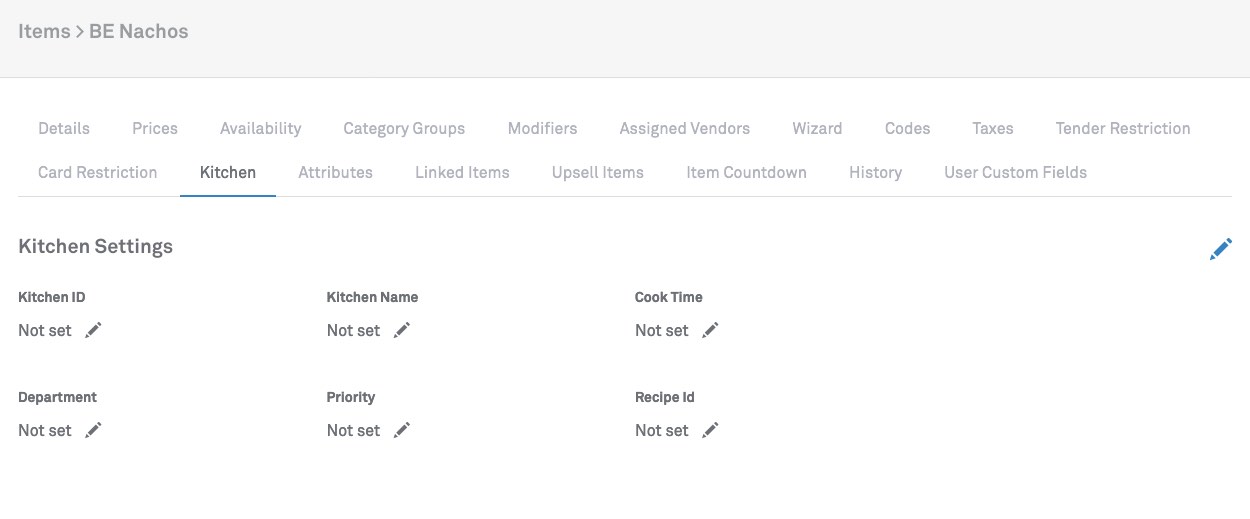1250x519 pixels.
Task: Edit the Department pencil icon
Action: click(93, 430)
